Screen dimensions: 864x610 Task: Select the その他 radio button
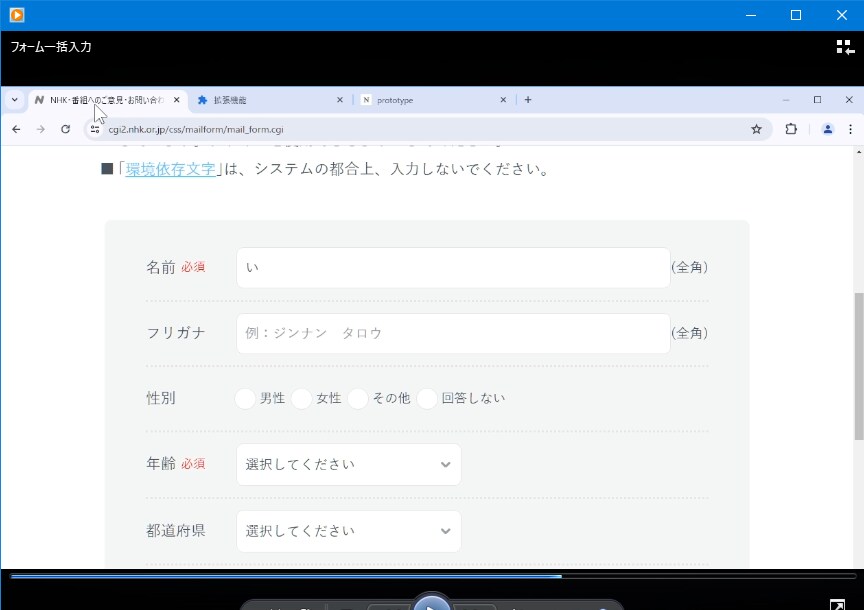[x=358, y=398]
